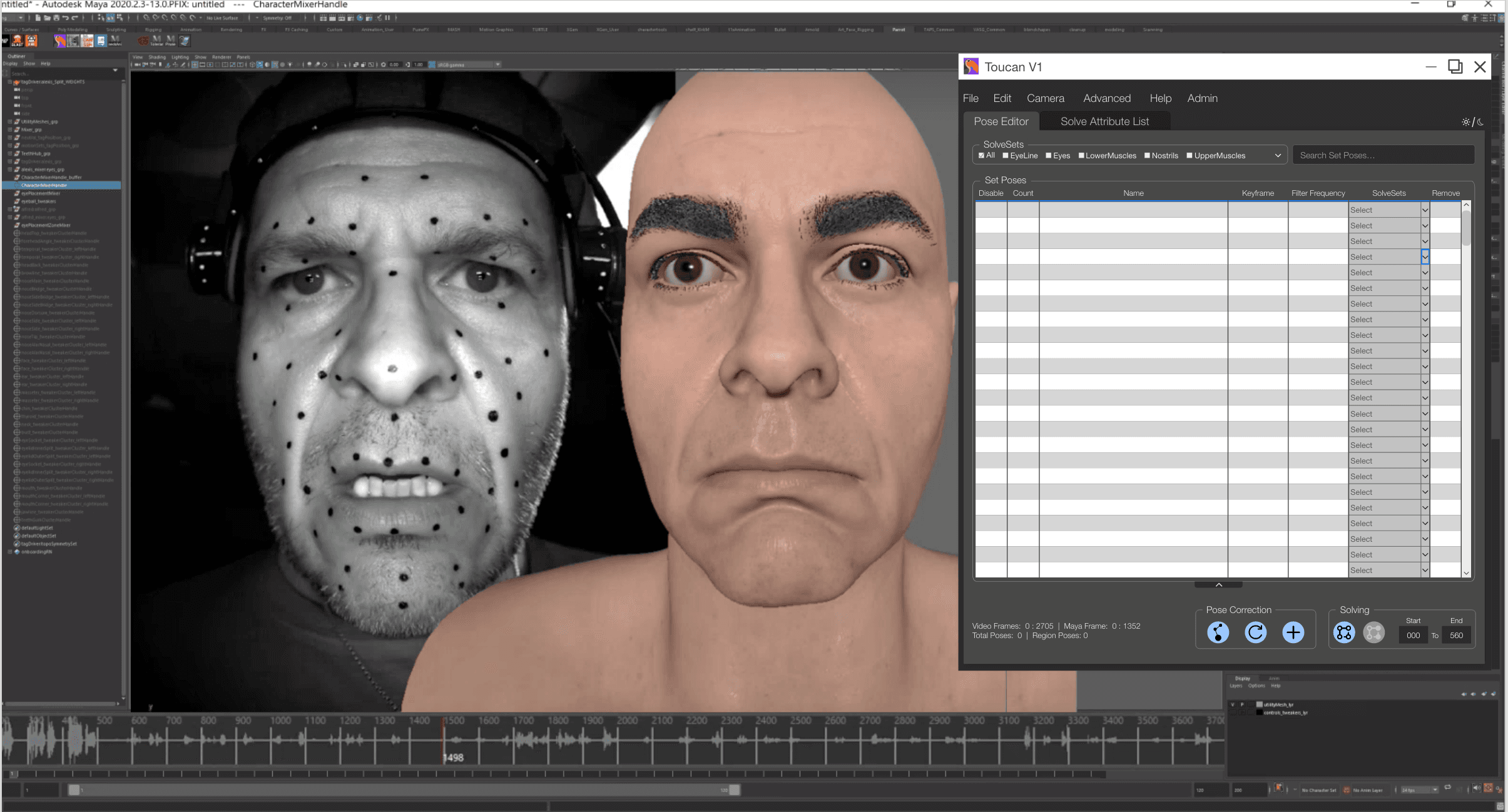This screenshot has width=1508, height=812.
Task: Expand the TeethHub_grp node in Outliner
Action: coord(10,153)
